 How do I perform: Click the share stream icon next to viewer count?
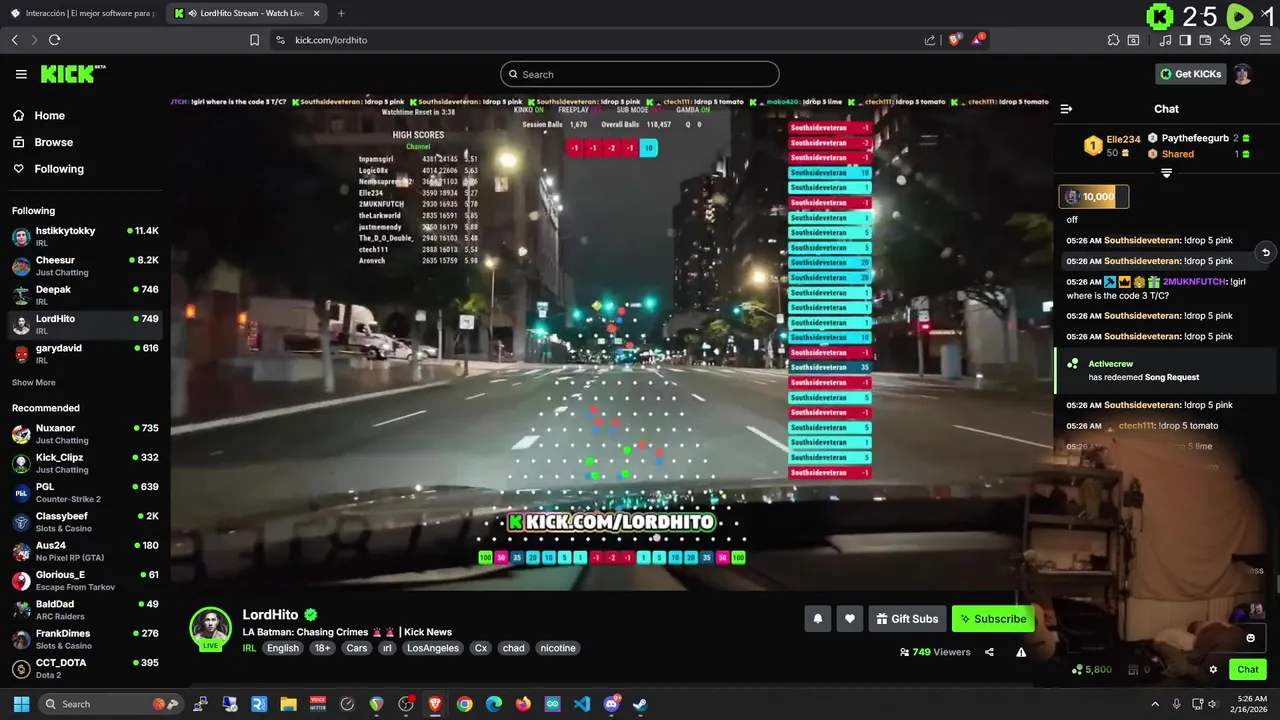[989, 652]
